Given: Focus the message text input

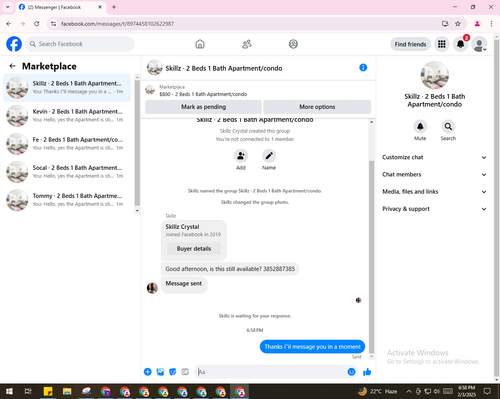Looking at the screenshot, I should (271, 372).
